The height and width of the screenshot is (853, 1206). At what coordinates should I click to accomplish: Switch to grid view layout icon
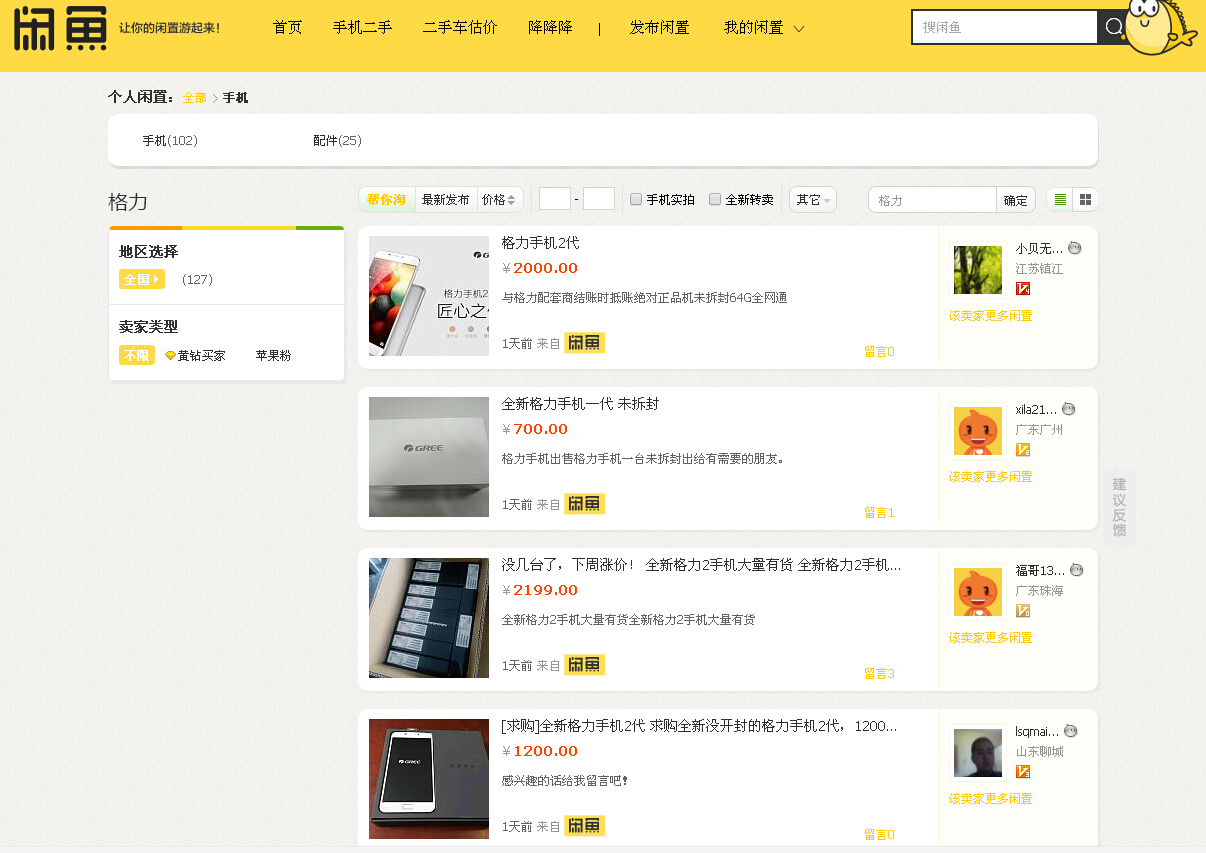(1086, 200)
